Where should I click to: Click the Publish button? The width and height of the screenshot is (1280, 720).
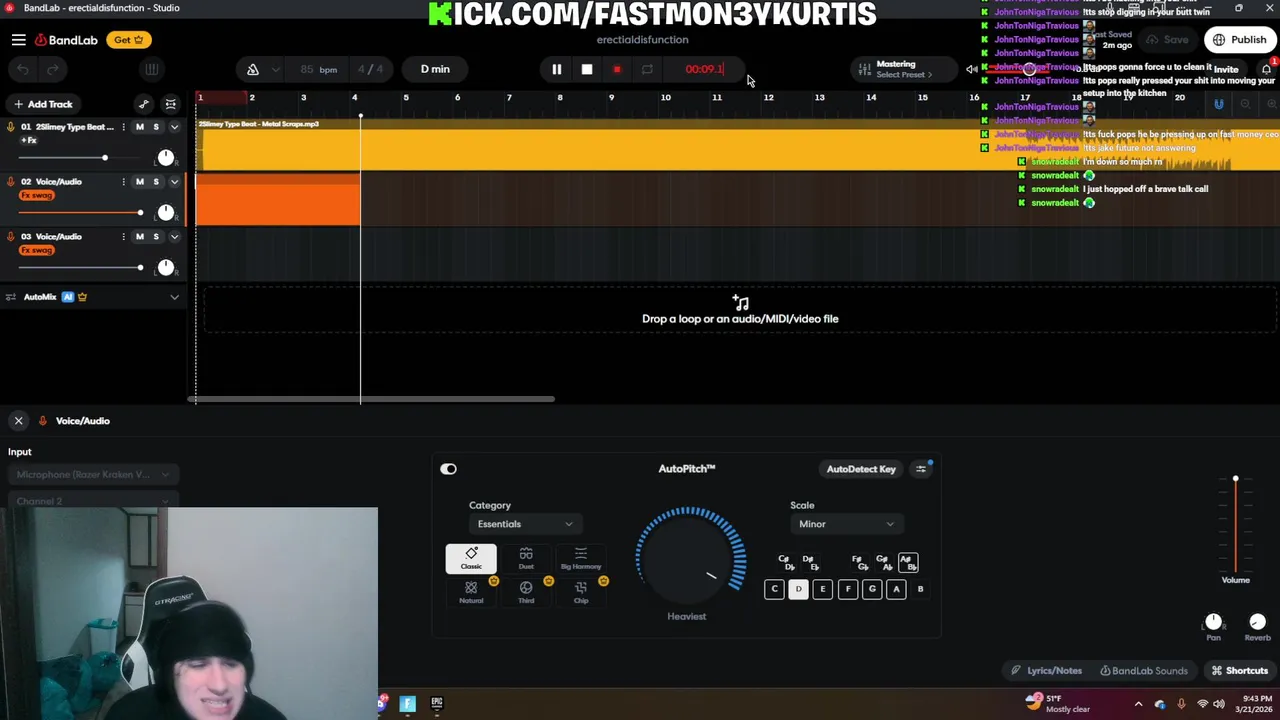1239,40
